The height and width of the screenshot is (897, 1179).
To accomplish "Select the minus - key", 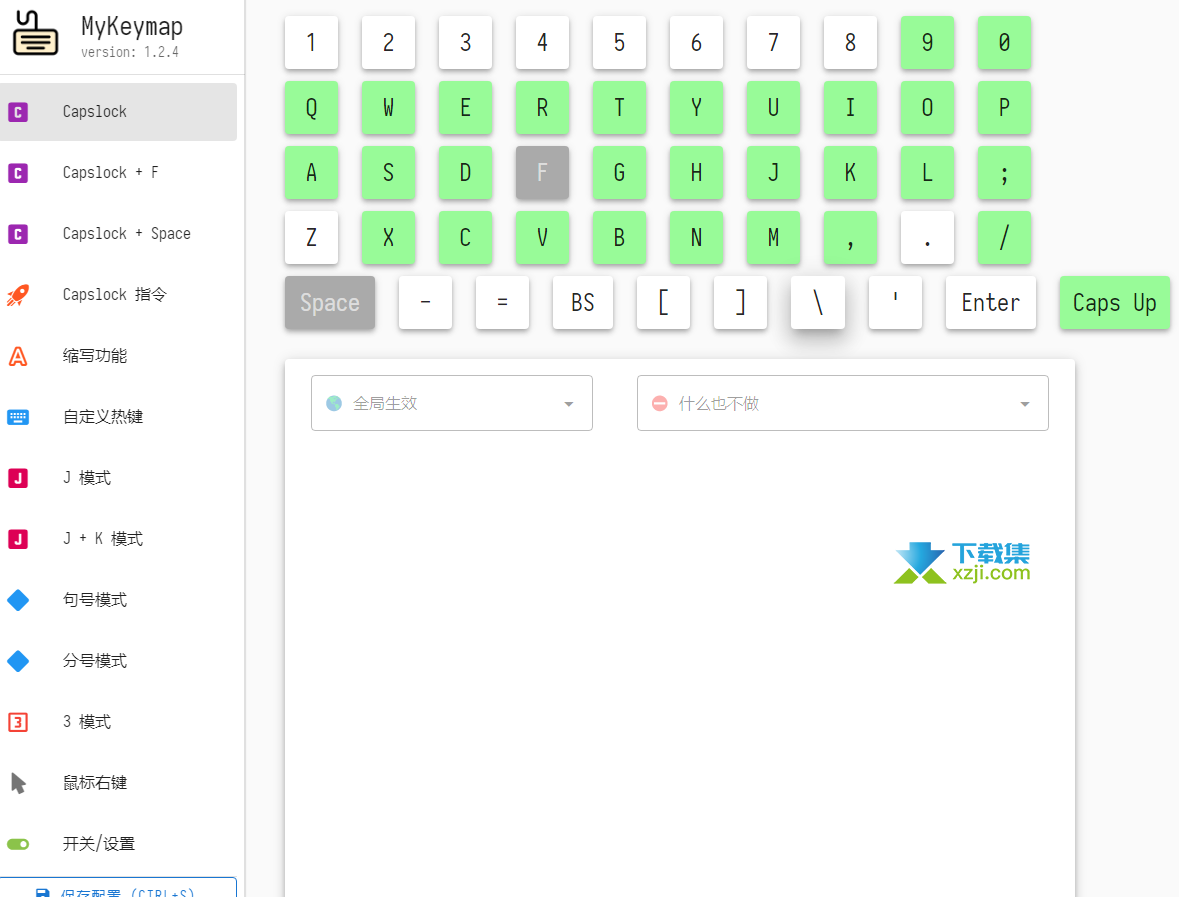I will tap(426, 303).
